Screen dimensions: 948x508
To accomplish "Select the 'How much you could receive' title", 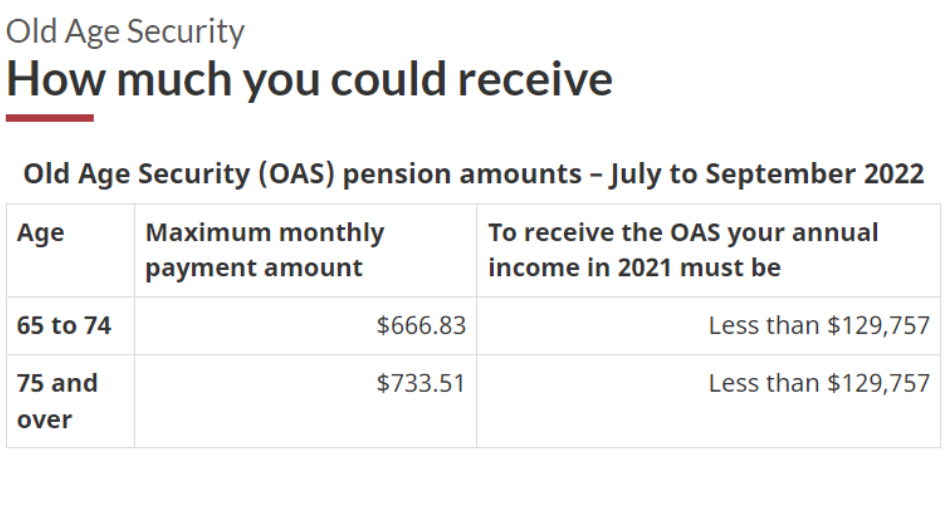I will pyautogui.click(x=309, y=79).
